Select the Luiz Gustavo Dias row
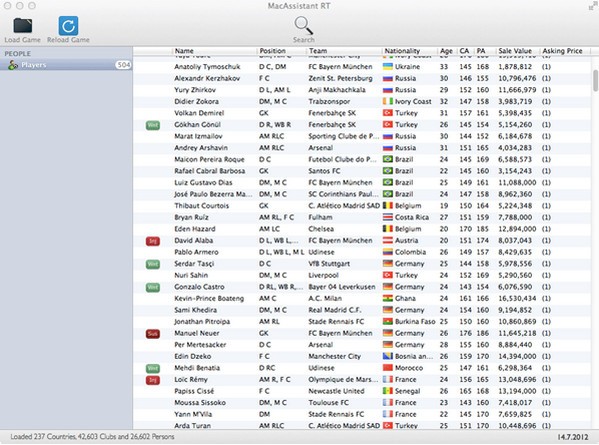Viewport: 599px width, 445px height. click(362, 183)
